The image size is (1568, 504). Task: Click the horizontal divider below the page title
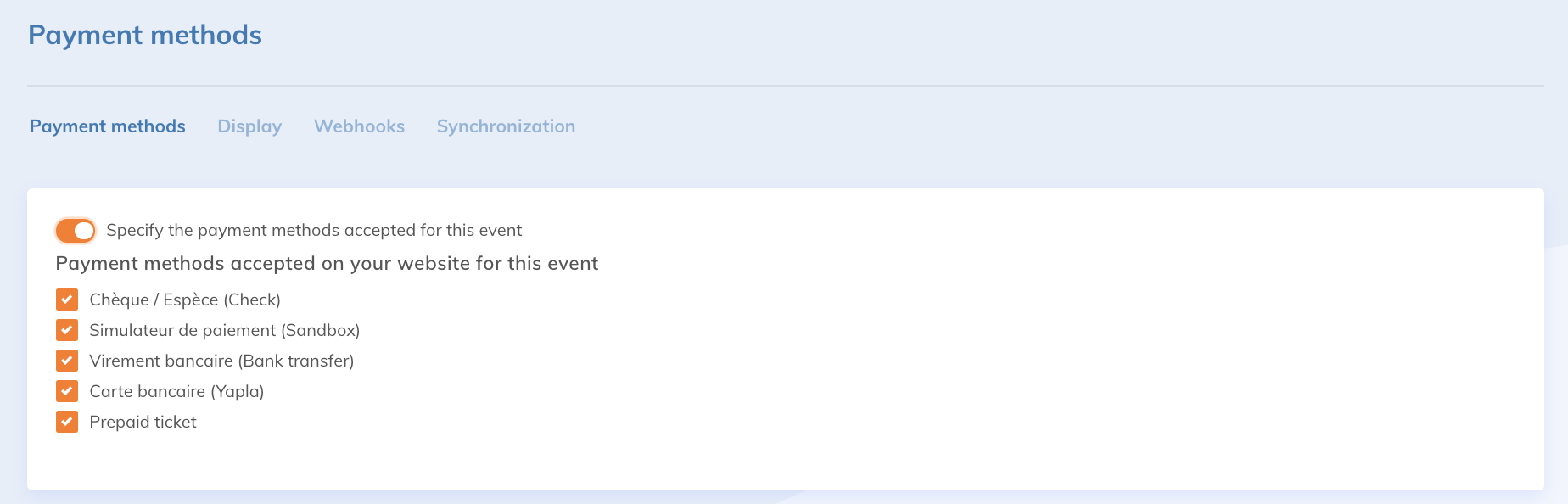coord(785,86)
